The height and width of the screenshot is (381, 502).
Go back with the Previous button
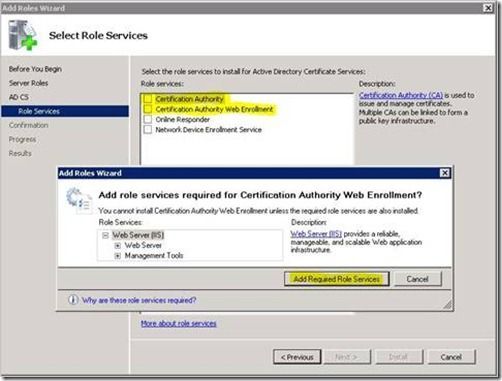[297, 357]
